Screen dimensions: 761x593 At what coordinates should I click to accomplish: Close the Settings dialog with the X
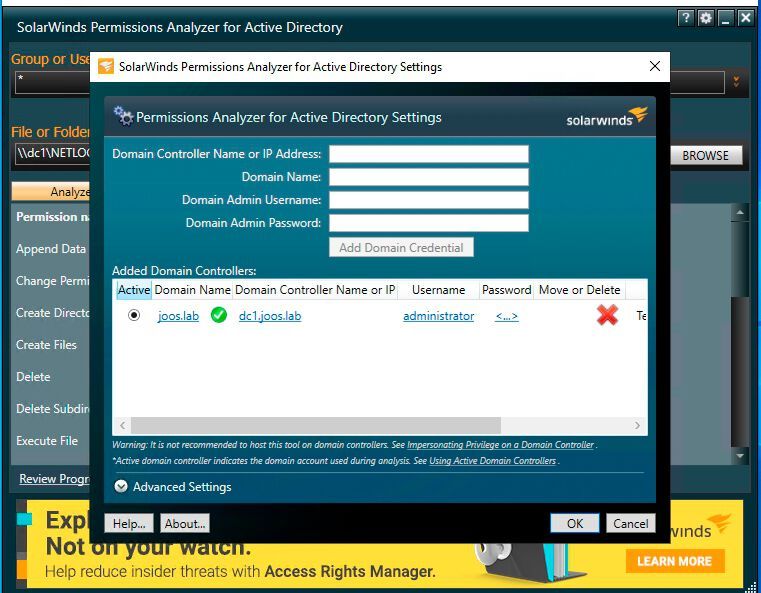pyautogui.click(x=655, y=66)
